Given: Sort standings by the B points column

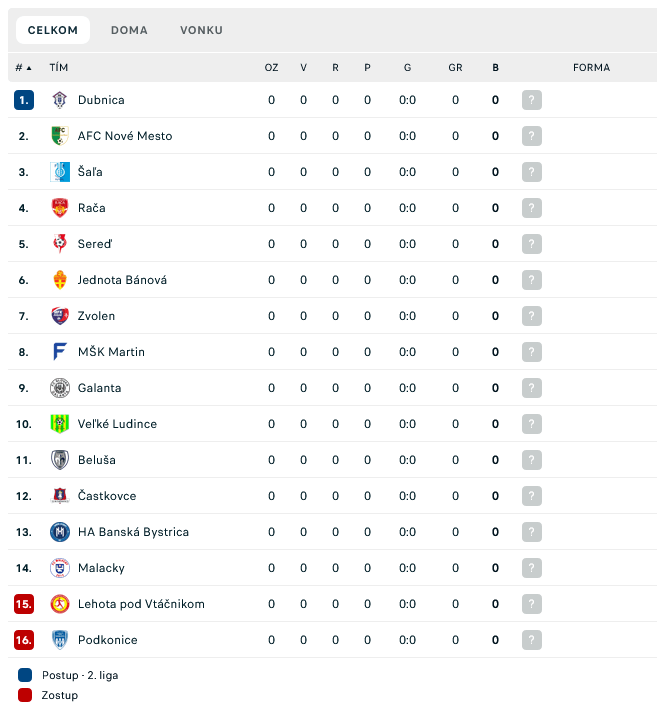Looking at the screenshot, I should point(495,68).
